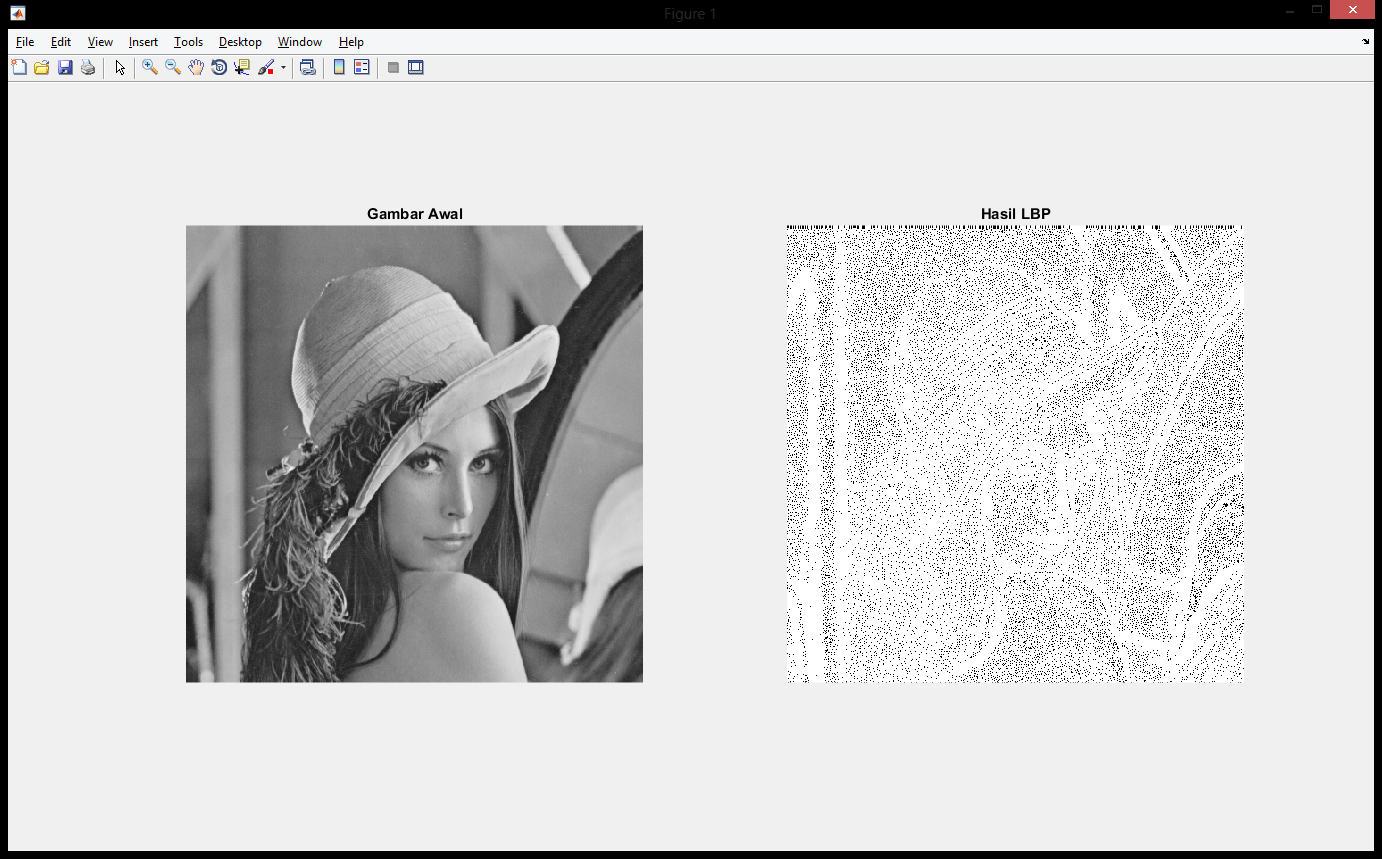Insert a colorbar using the toolbar icon
The height and width of the screenshot is (859, 1382).
coord(339,68)
